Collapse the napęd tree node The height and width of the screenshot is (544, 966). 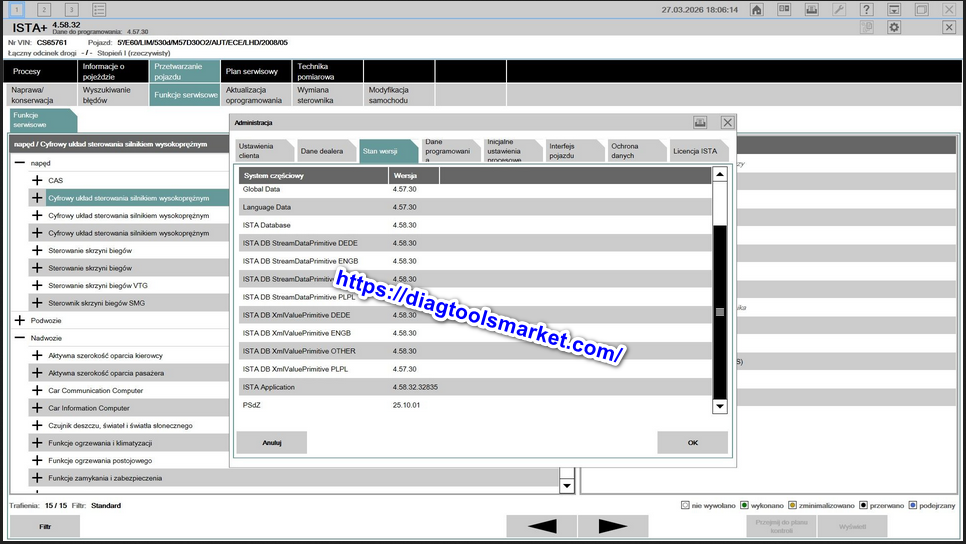click(x=19, y=162)
